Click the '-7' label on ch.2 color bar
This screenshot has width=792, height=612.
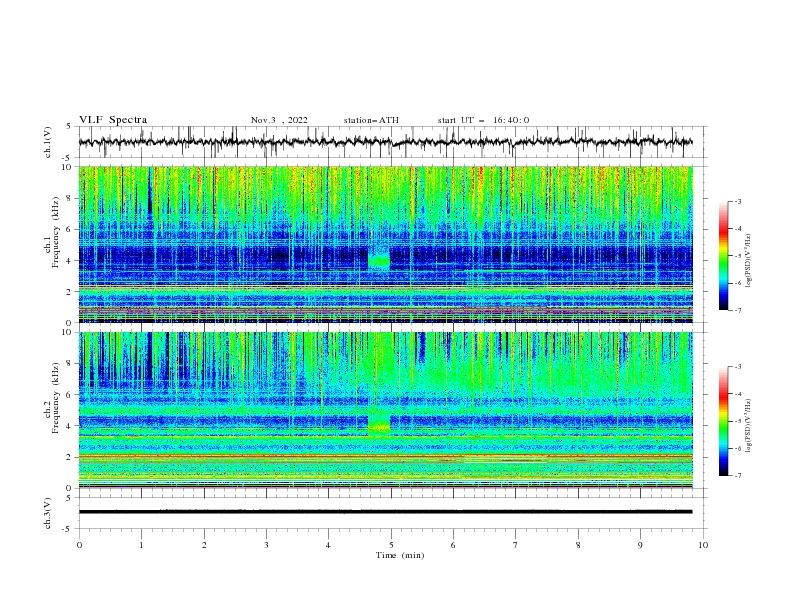click(738, 476)
